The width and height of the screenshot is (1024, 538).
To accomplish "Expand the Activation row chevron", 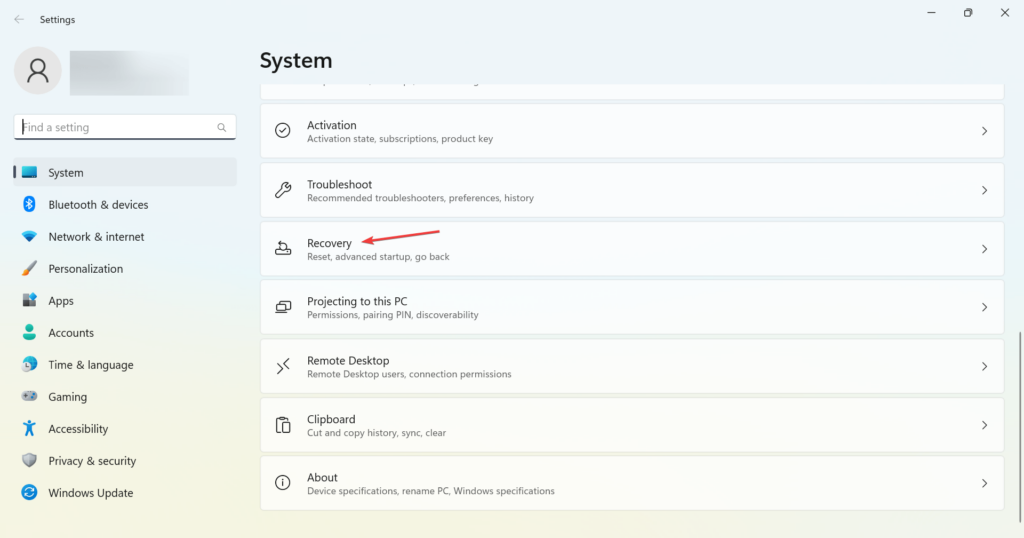I will click(984, 131).
